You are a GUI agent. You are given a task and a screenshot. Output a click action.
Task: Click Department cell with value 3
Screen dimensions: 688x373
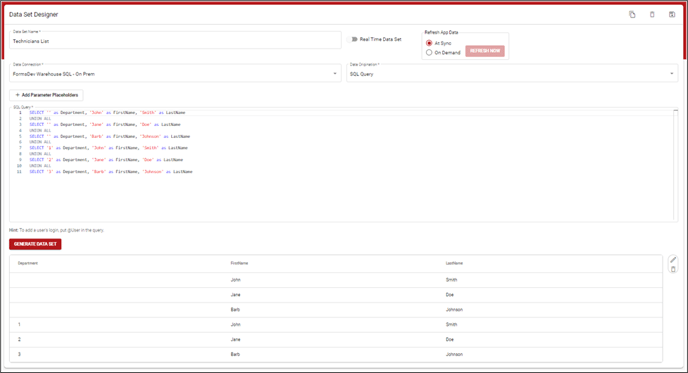tap(19, 355)
